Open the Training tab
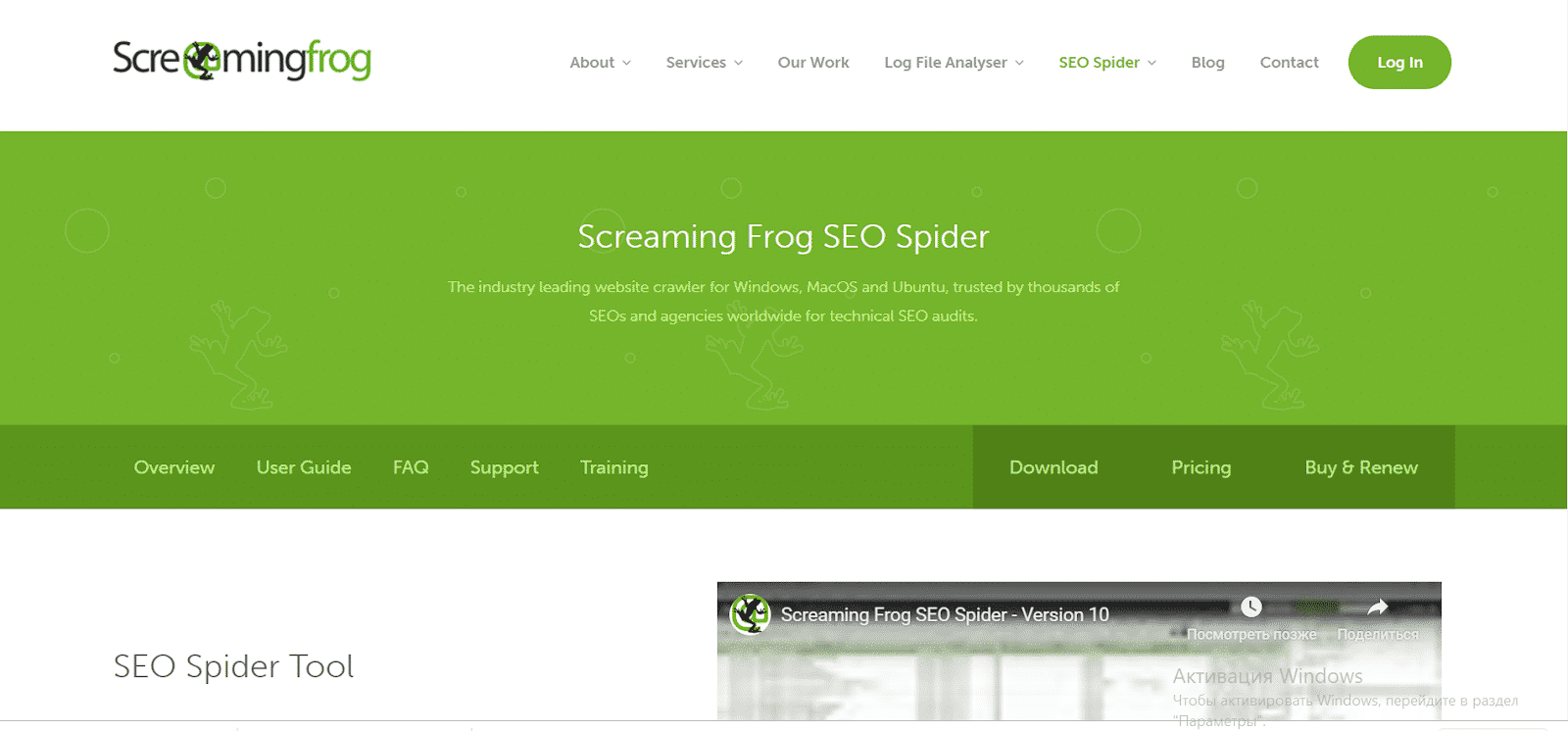The width and height of the screenshot is (1568, 731). click(x=614, y=468)
